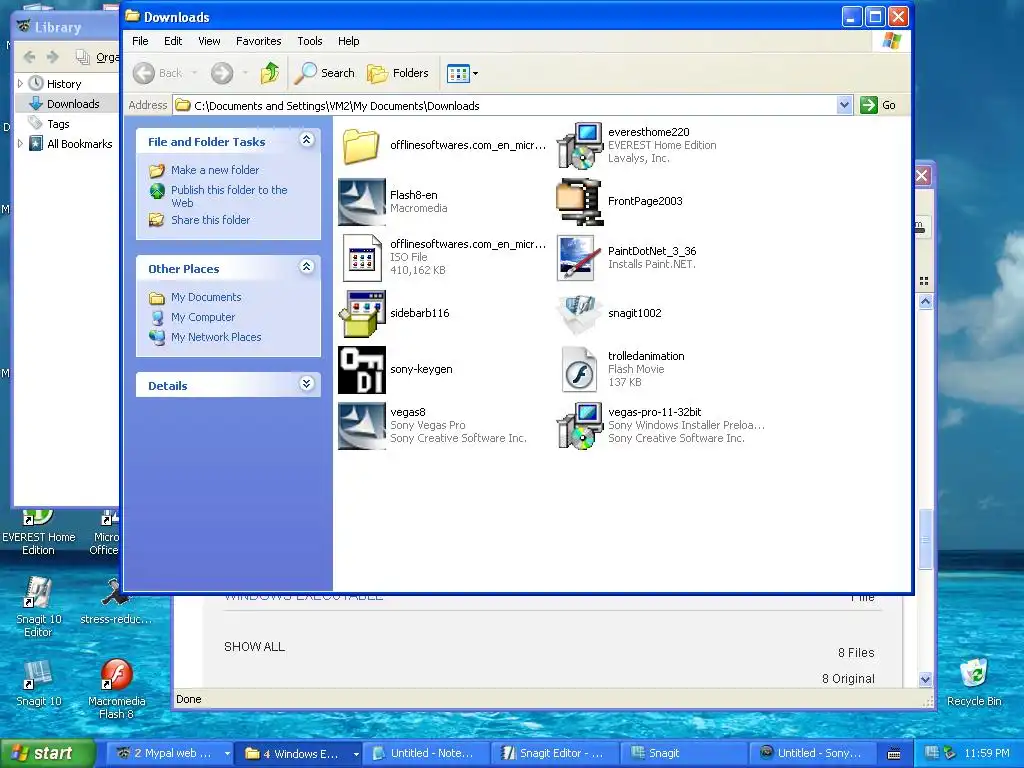Select the vegas8 Sony Vegas Pro icon

(x=362, y=426)
